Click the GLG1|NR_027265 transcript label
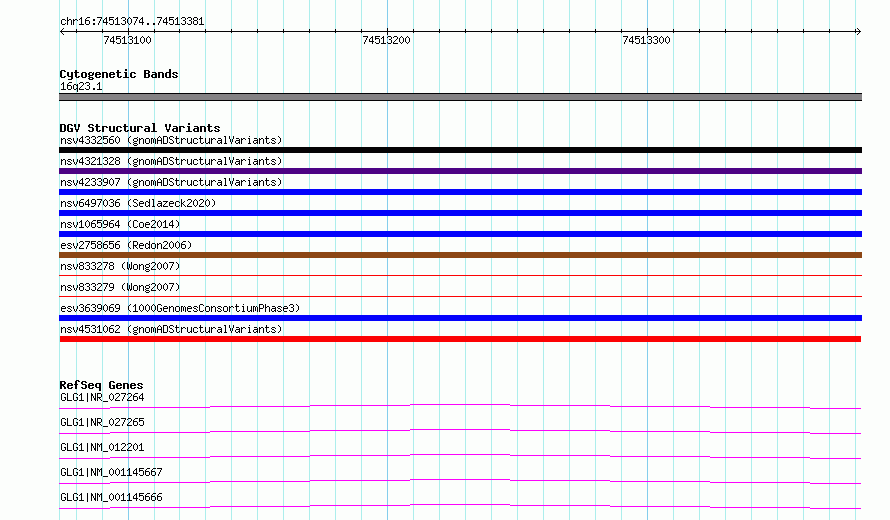The image size is (890, 520). pos(102,422)
